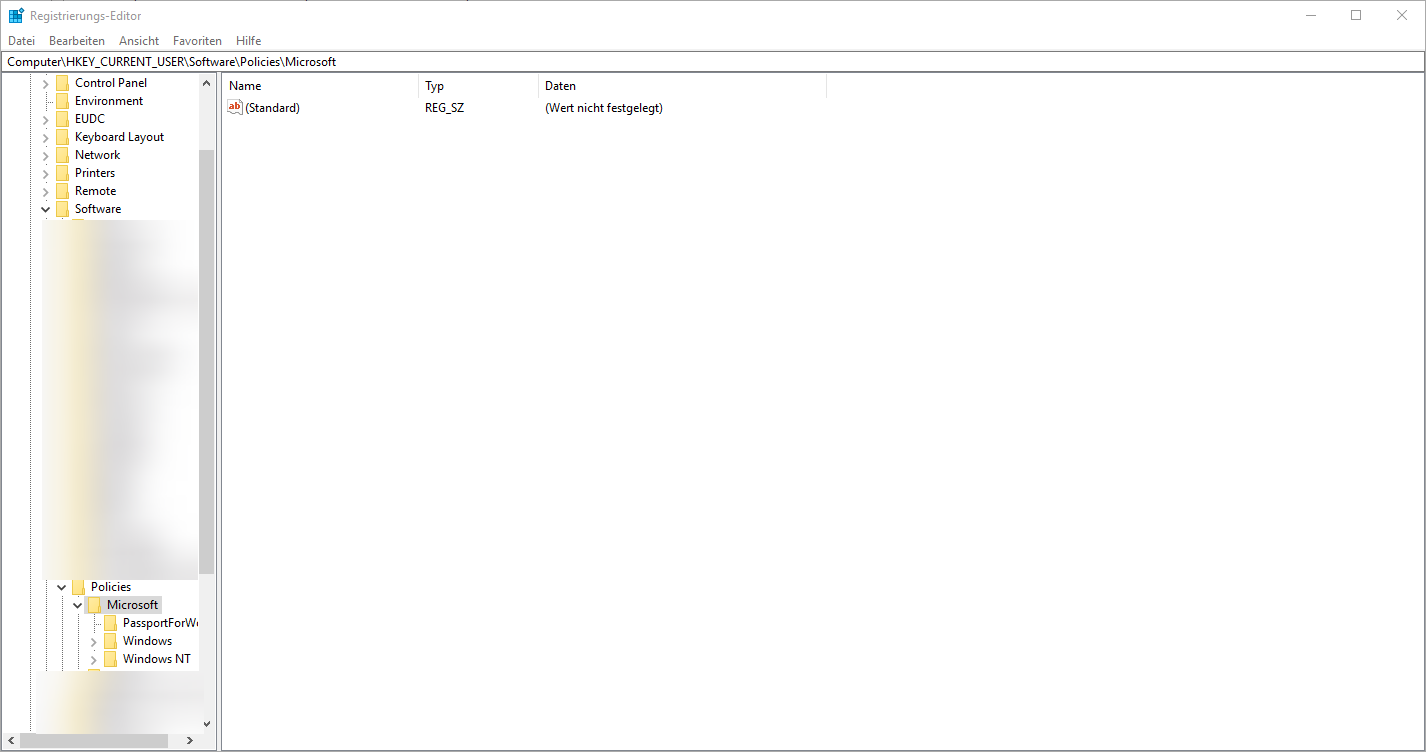Viewport: 1426px width, 752px height.
Task: Click the Remote folder icon
Action: [62, 191]
